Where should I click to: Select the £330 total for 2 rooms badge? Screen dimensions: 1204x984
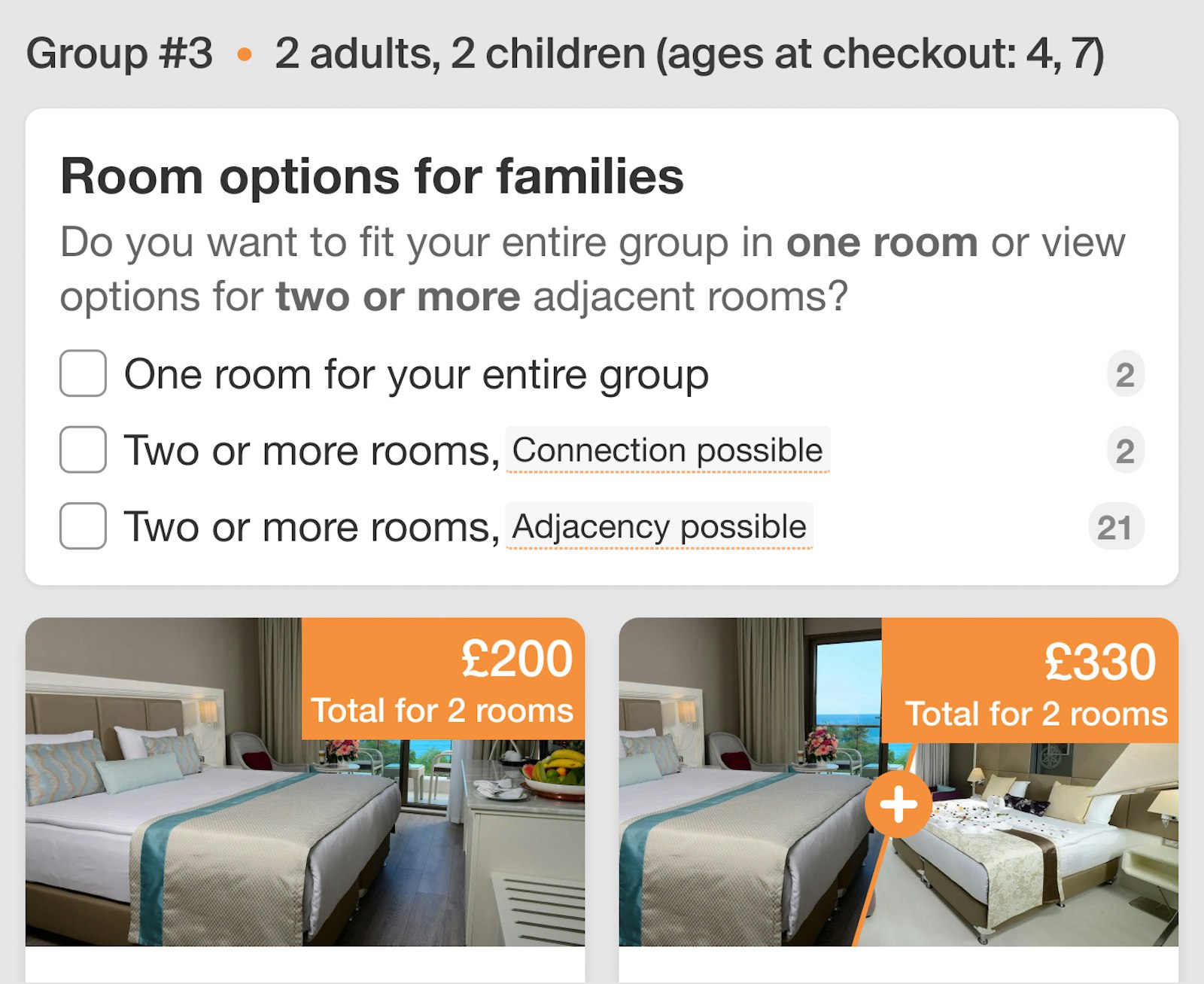[1029, 681]
